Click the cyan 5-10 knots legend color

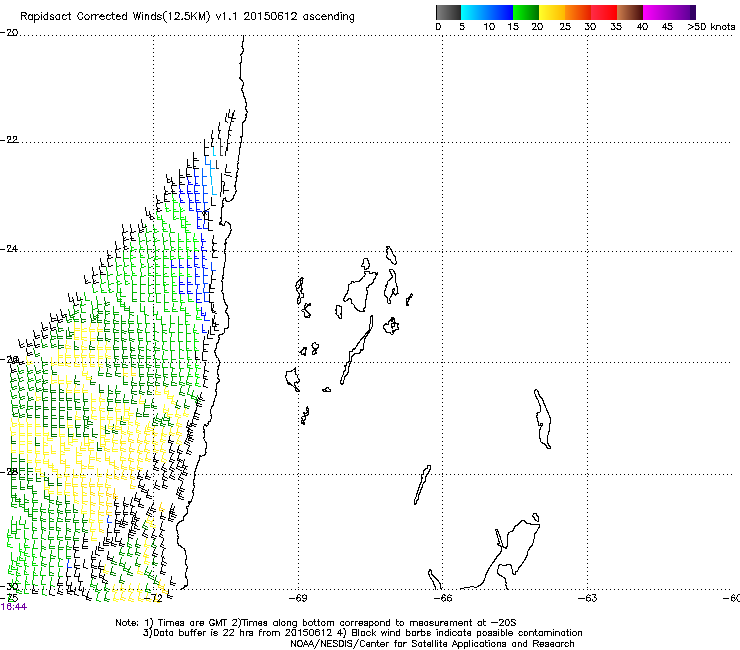coord(474,12)
